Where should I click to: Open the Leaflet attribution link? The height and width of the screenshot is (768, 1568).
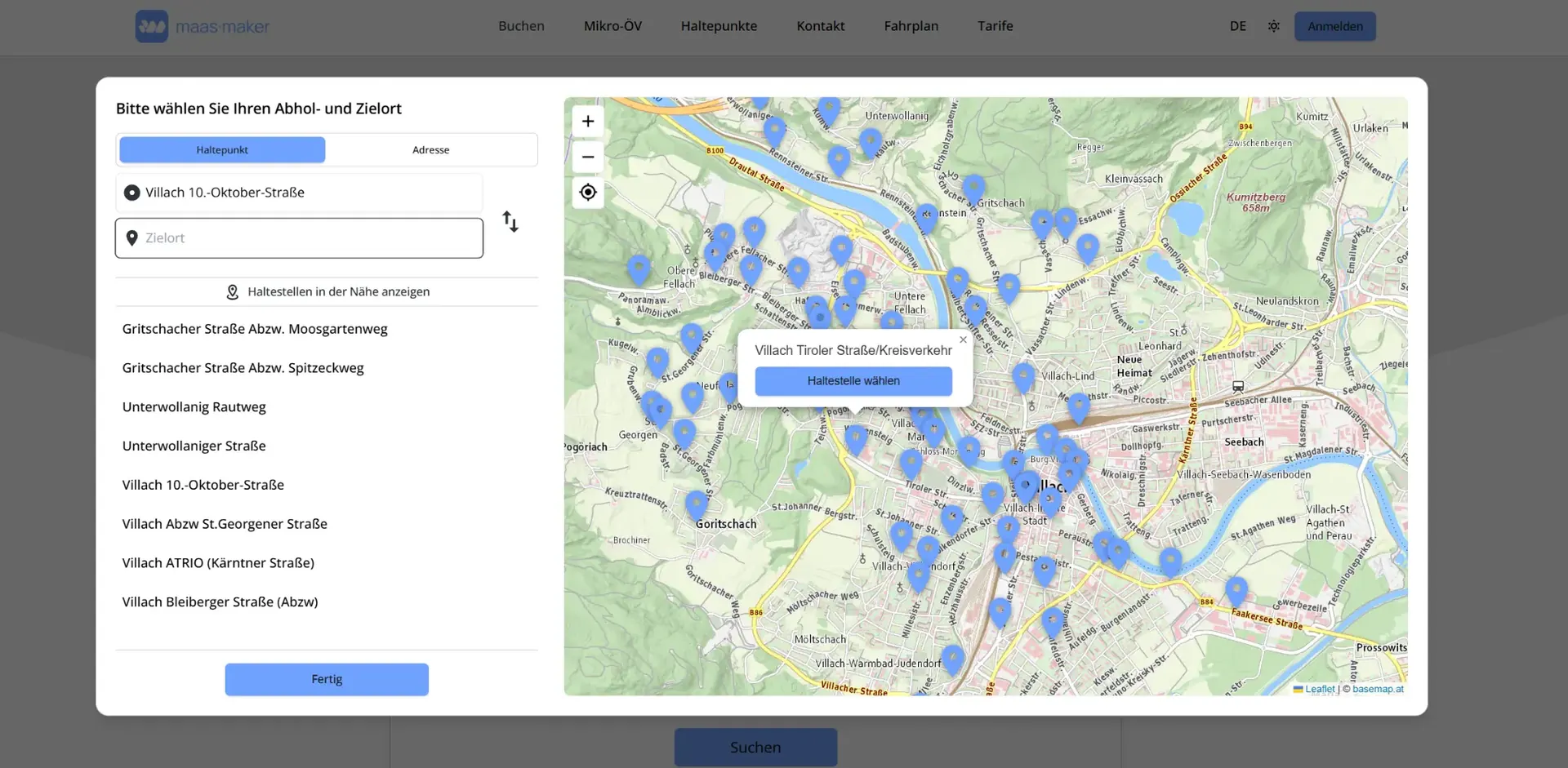(1320, 689)
